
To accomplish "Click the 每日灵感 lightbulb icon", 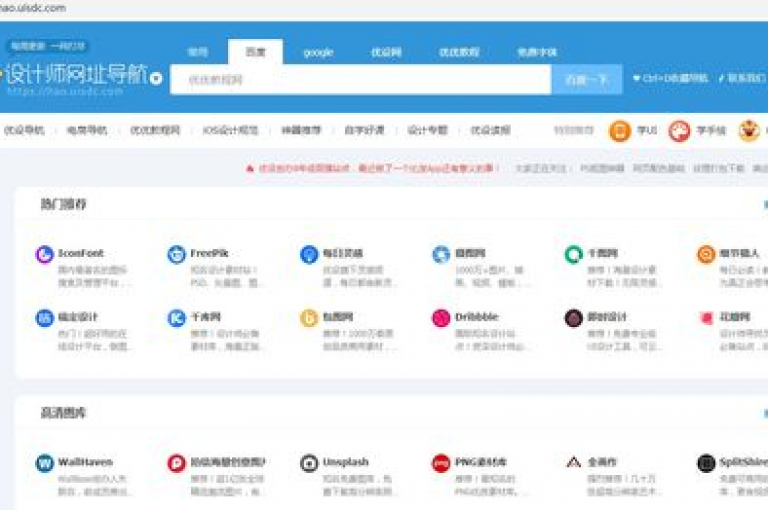I will click(309, 255).
